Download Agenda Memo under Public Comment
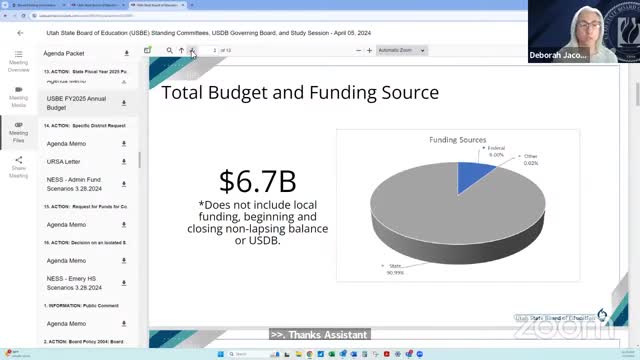The width and height of the screenshot is (640, 360). click(124, 324)
